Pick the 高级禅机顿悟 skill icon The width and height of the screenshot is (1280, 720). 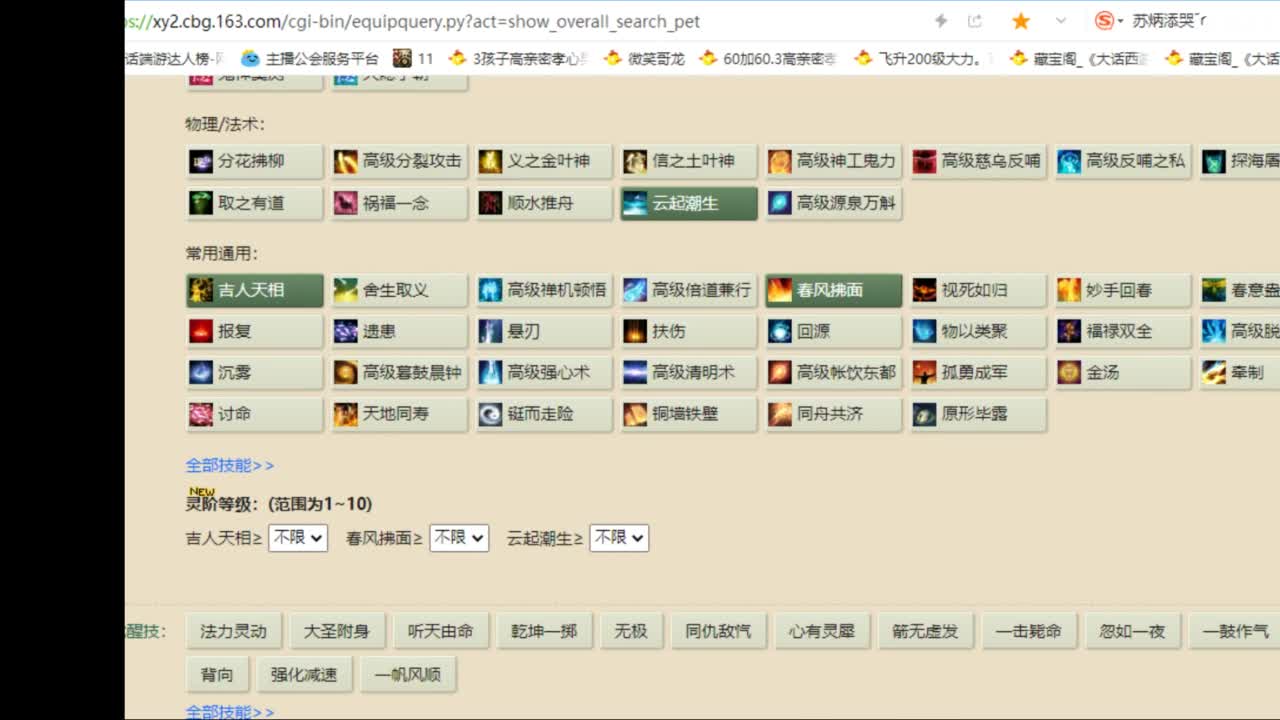pos(490,290)
